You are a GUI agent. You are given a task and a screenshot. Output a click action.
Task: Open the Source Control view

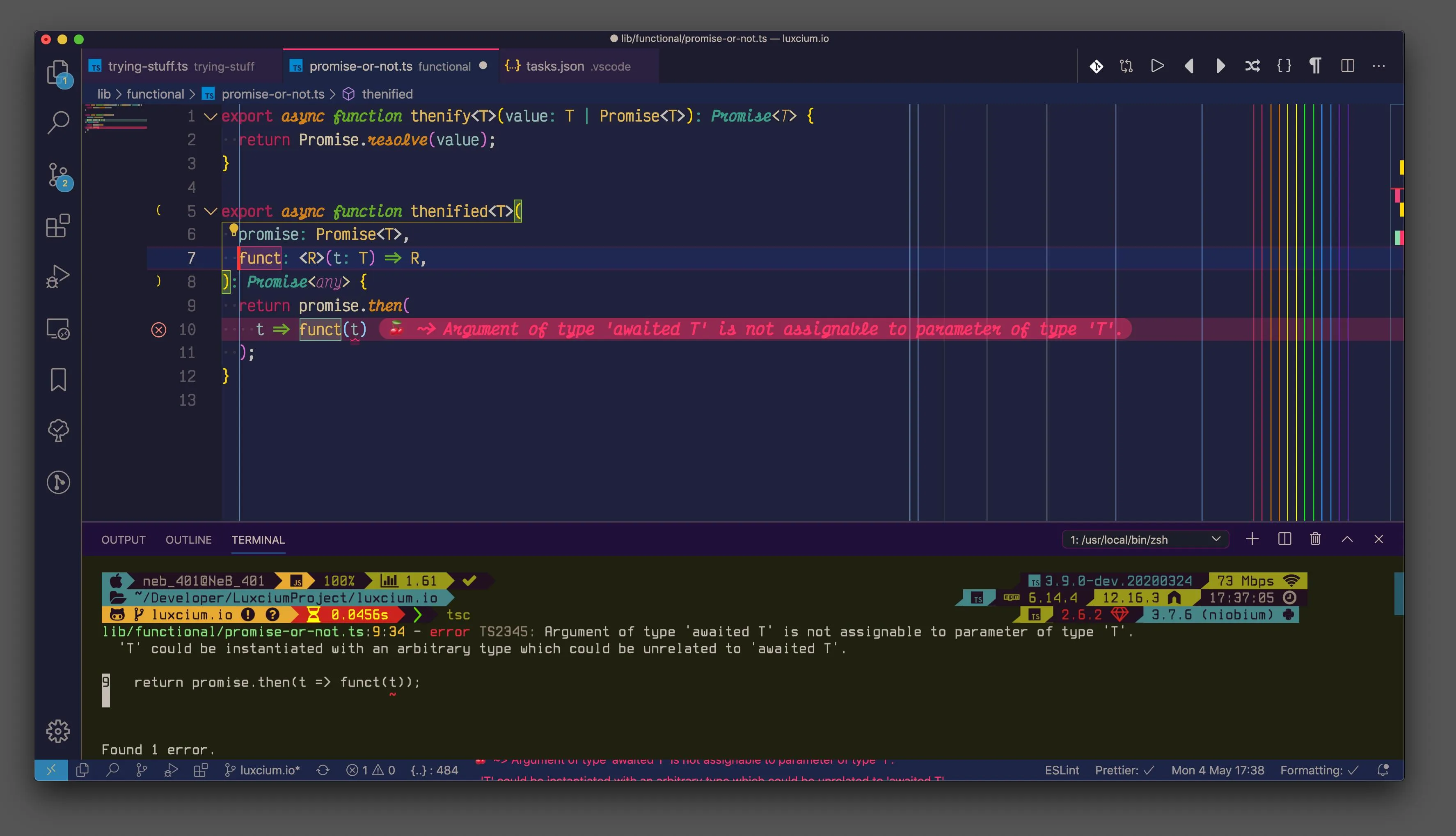(58, 176)
